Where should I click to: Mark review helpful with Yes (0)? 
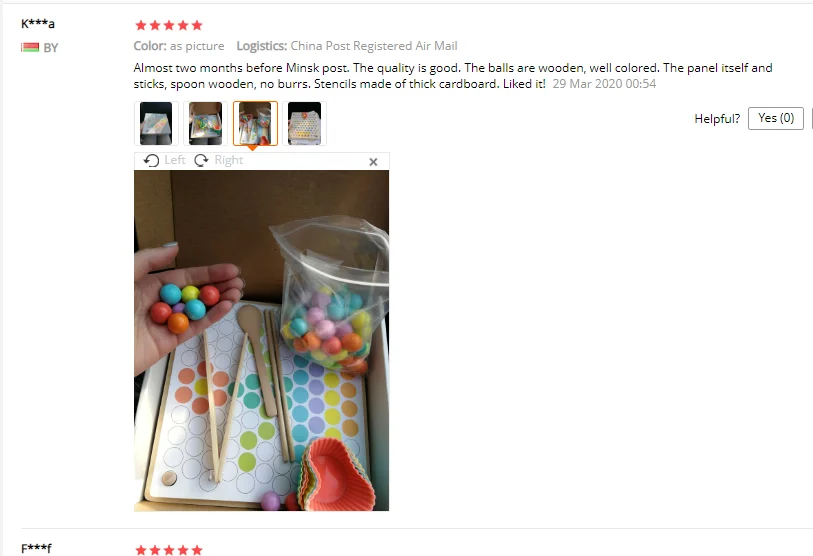click(776, 118)
